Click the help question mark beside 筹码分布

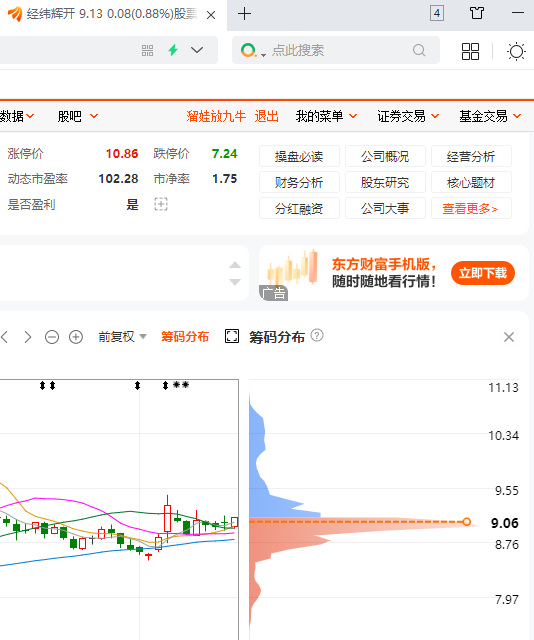pos(317,336)
